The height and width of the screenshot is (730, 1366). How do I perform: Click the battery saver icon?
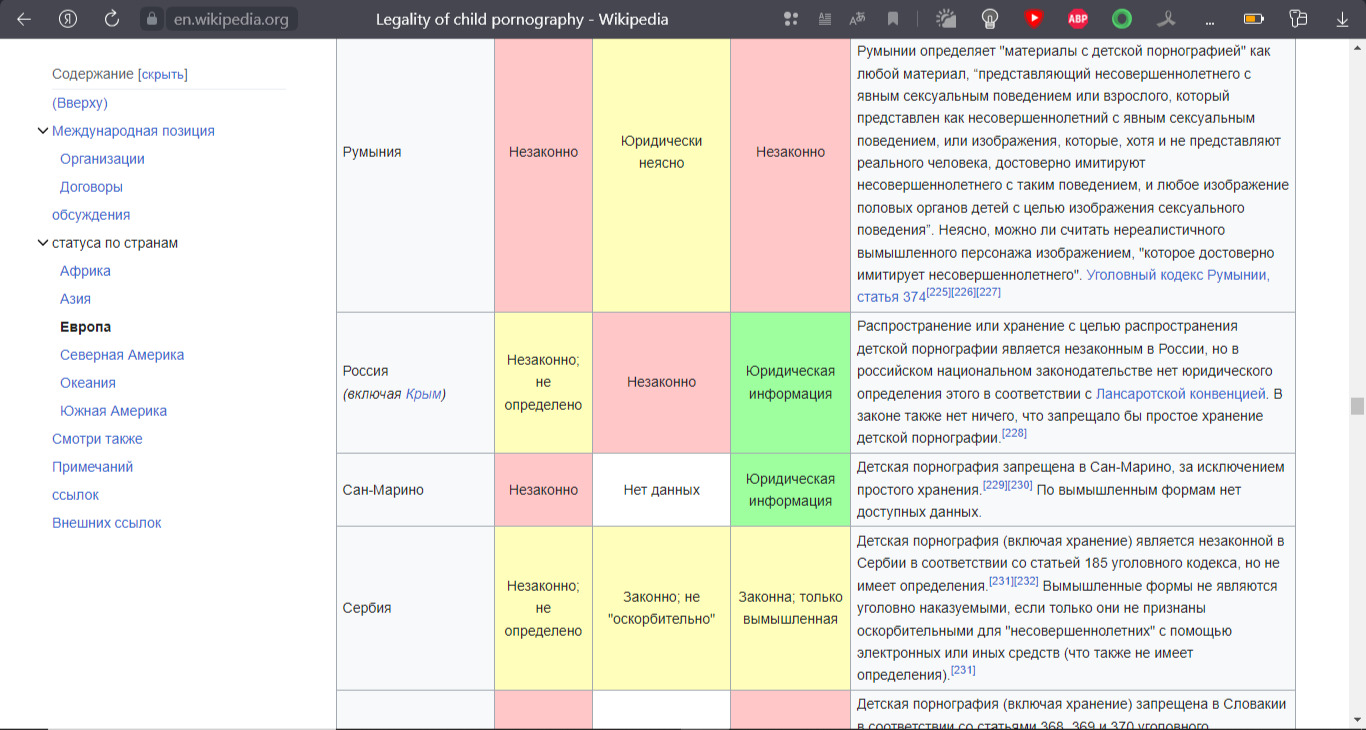(x=1253, y=19)
